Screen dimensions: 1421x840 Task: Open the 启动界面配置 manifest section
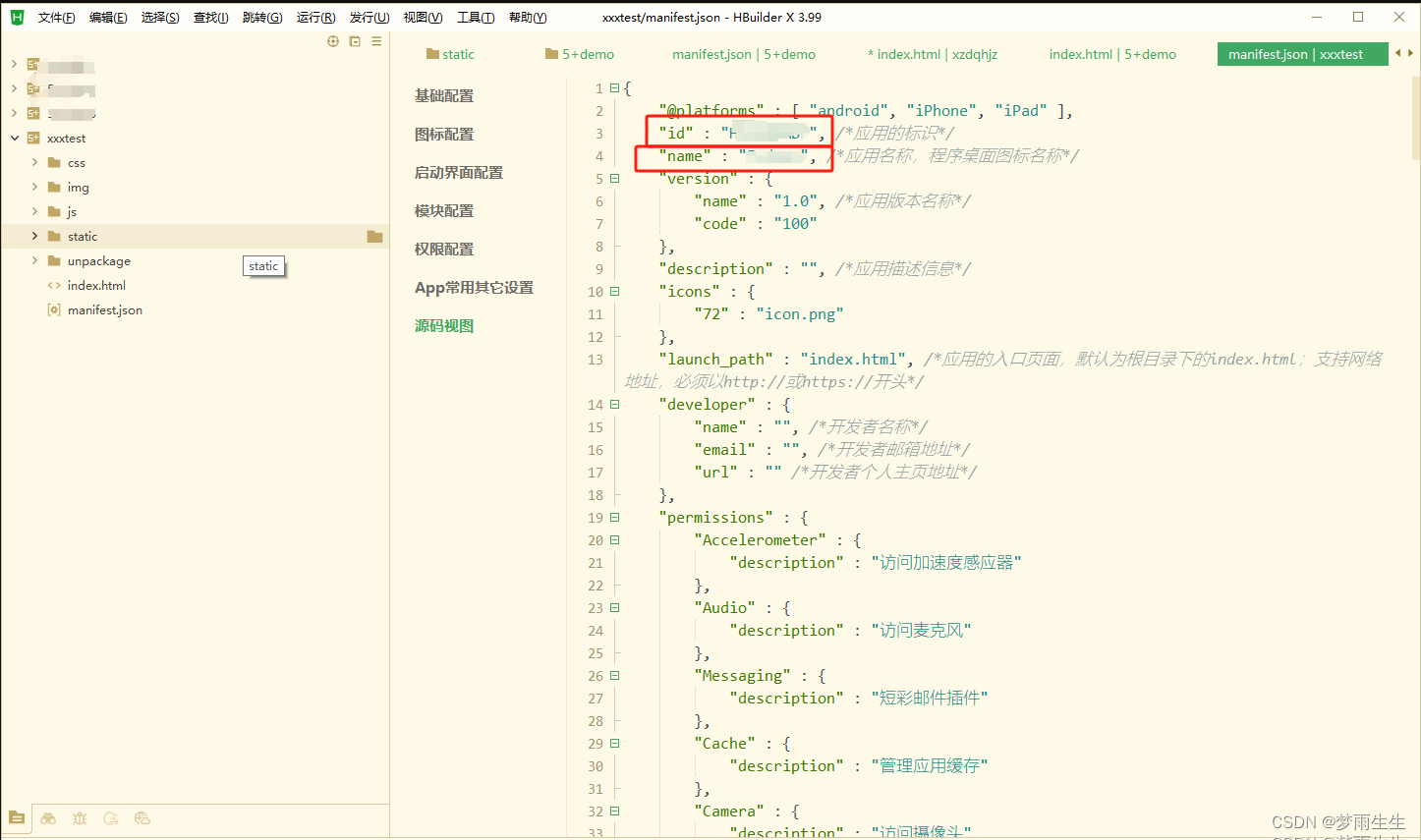pyautogui.click(x=459, y=173)
